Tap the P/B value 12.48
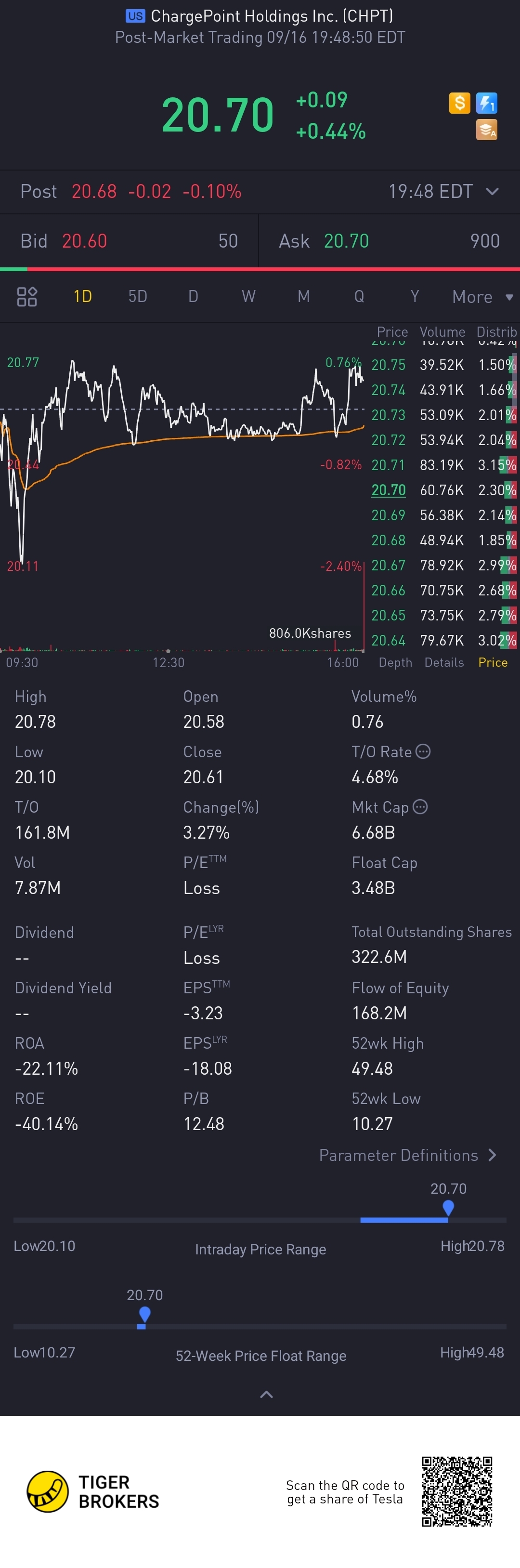The width and height of the screenshot is (520, 1568). [x=204, y=1124]
